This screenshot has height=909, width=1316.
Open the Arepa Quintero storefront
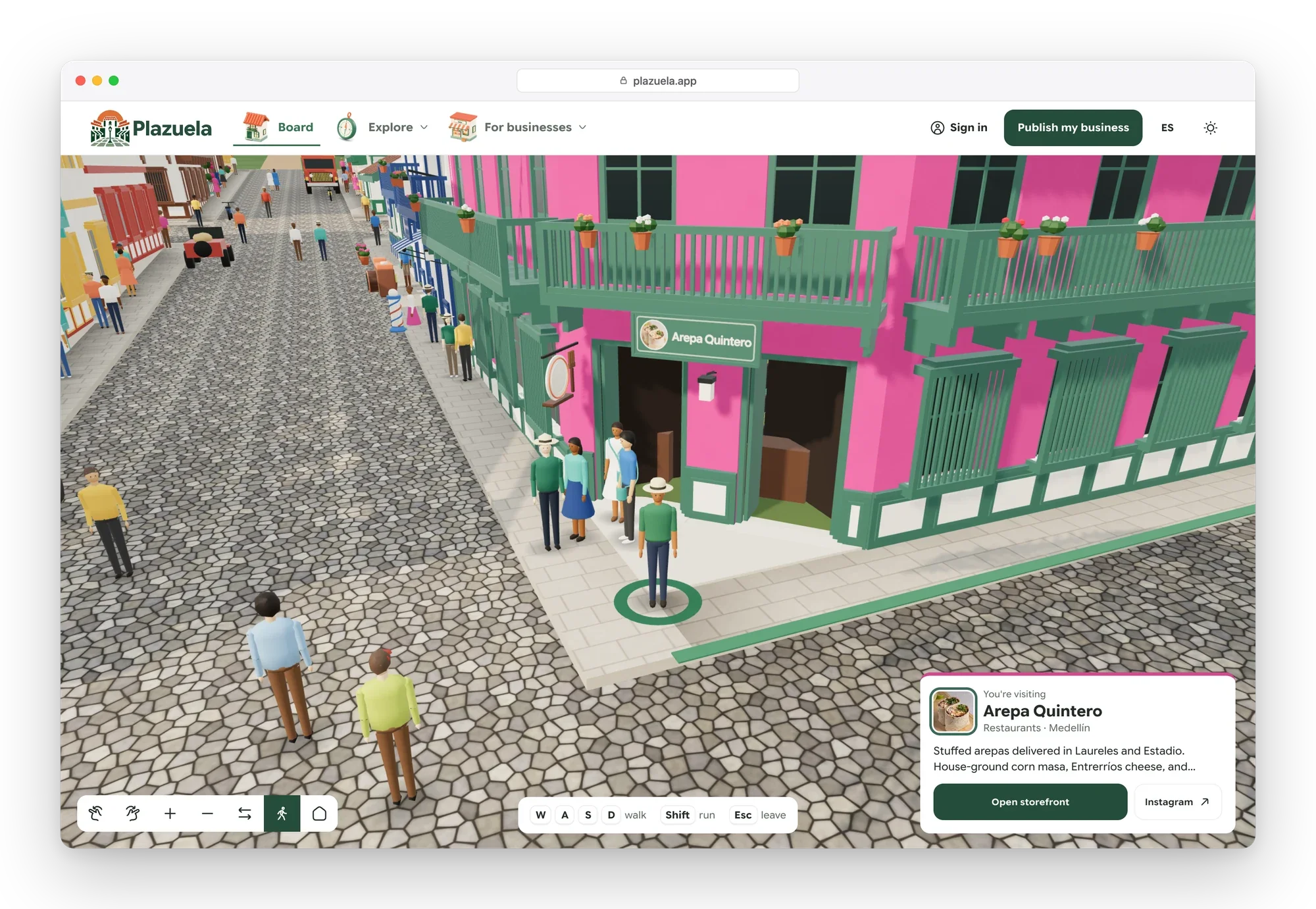pos(1030,802)
